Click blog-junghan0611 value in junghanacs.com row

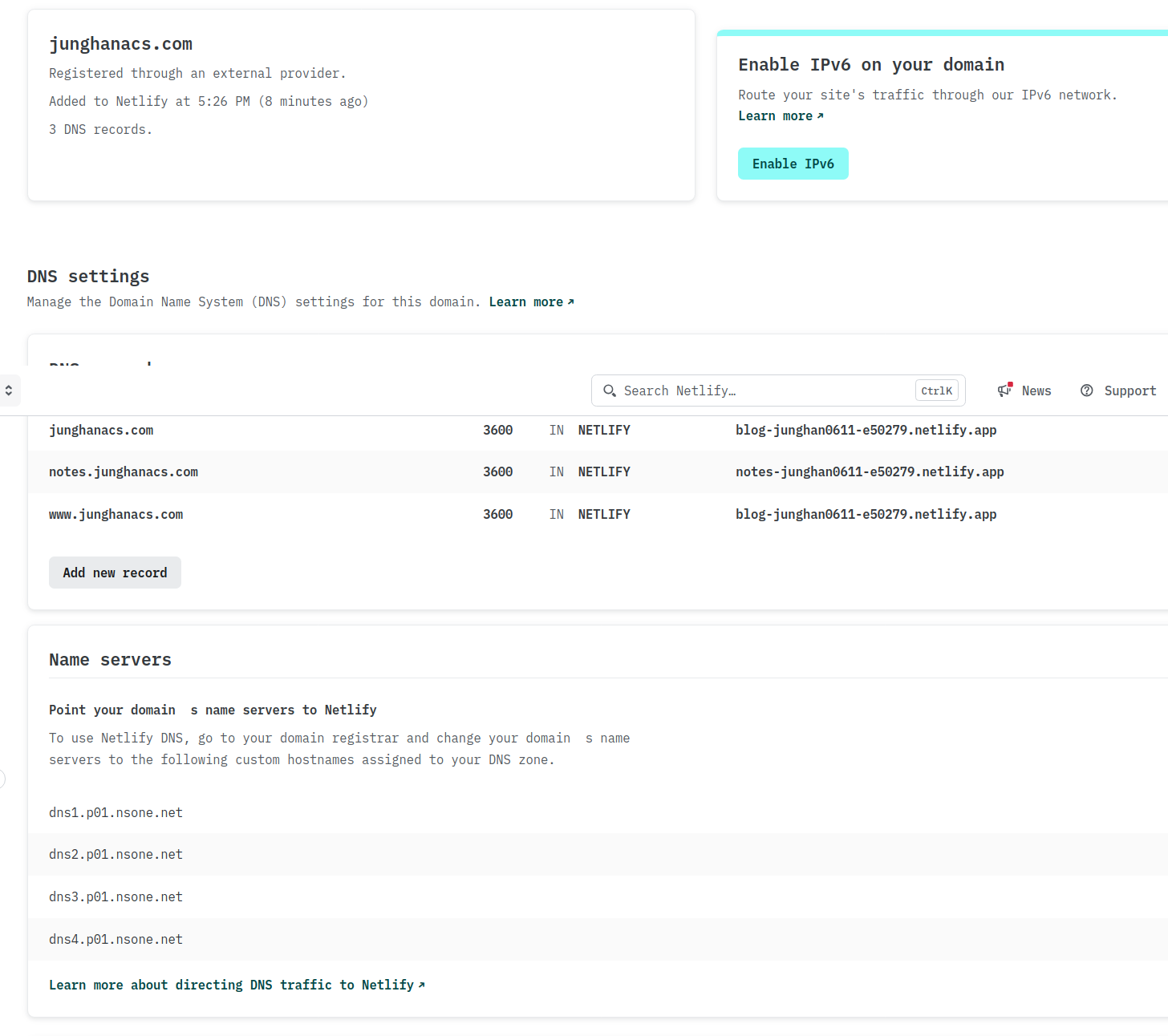866,430
